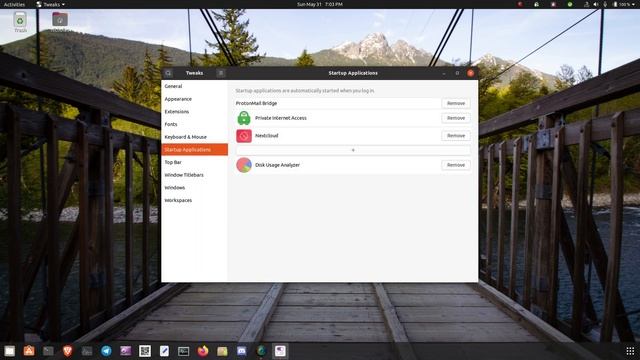The height and width of the screenshot is (360, 640).
Task: Launch Firefox from the dock
Action: pyautogui.click(x=203, y=351)
